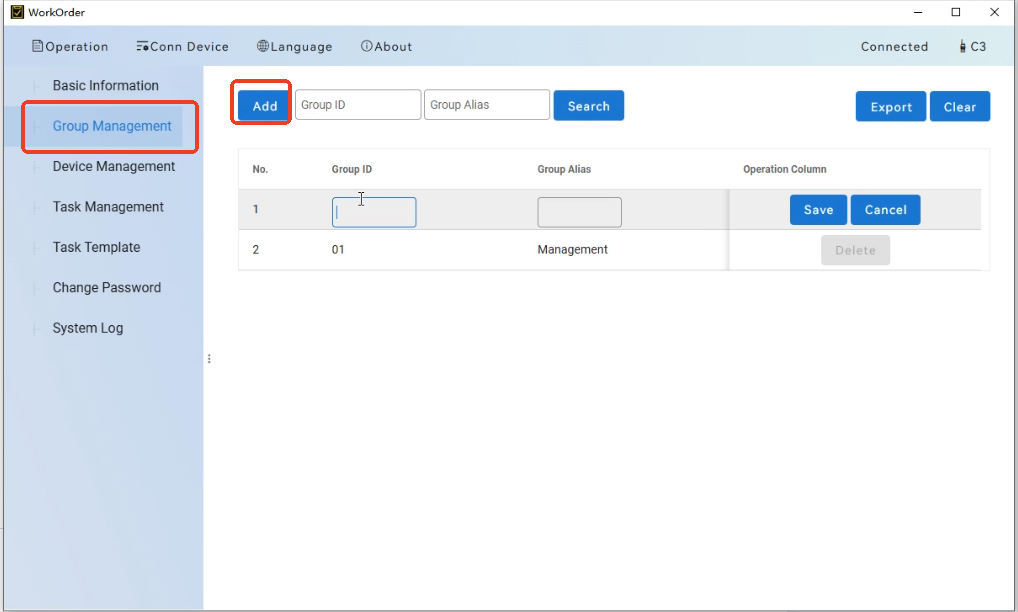Open Task Management in the sidebar

(108, 207)
